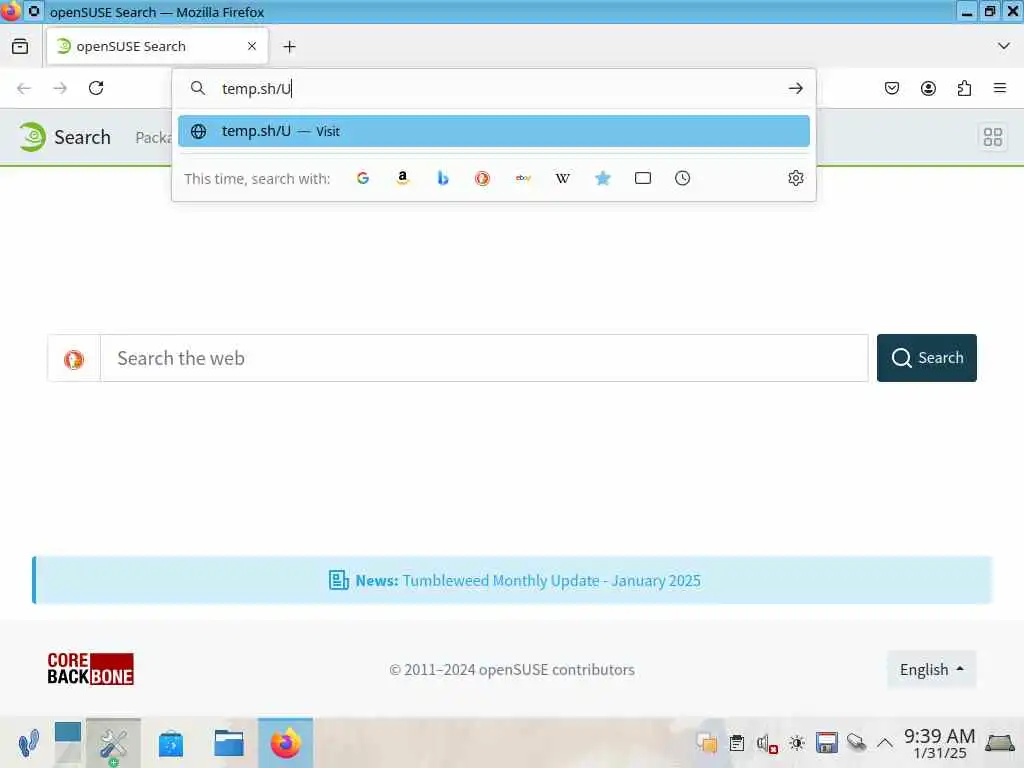Open the openSUSE apps grid menu
This screenshot has height=768, width=1024.
point(993,137)
